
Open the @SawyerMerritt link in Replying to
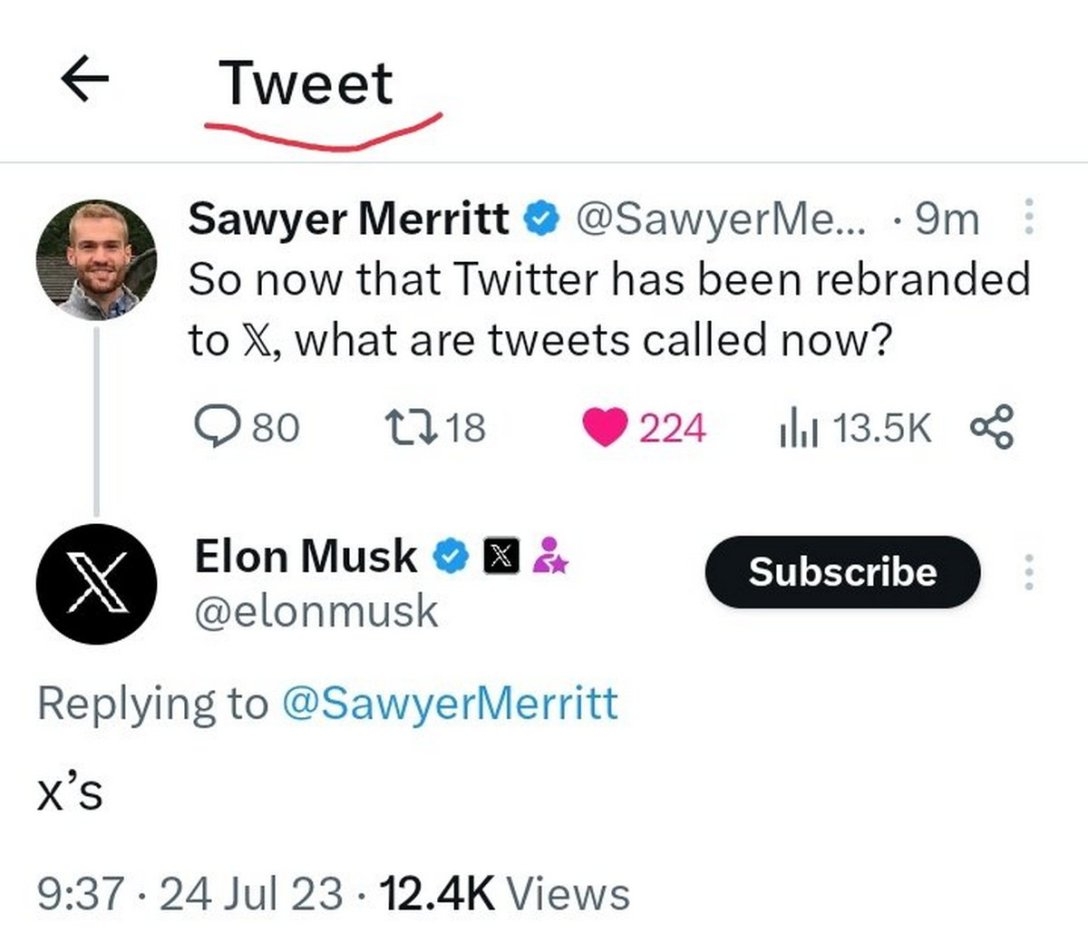pos(450,704)
